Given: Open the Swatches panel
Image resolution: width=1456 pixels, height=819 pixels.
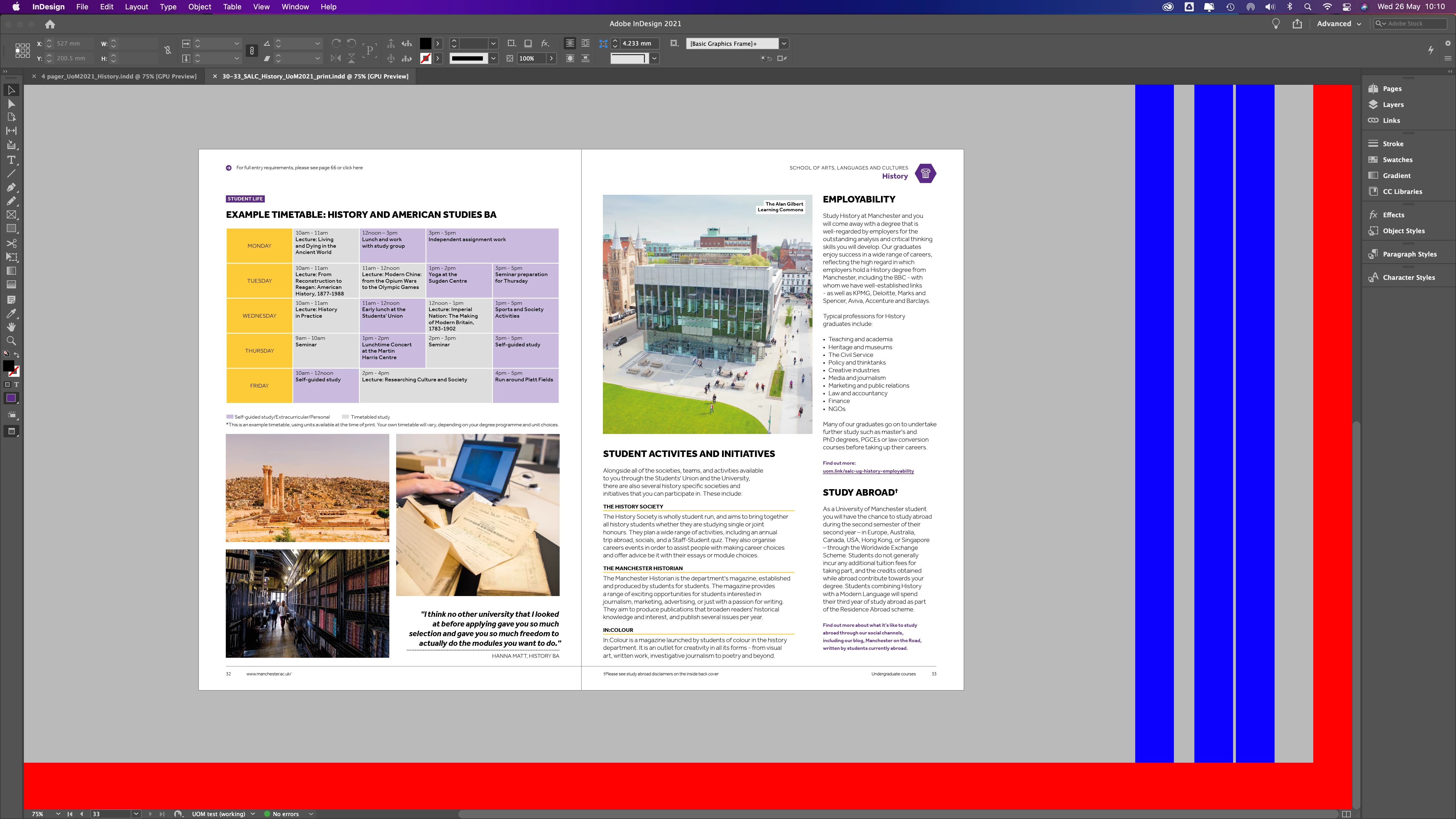Looking at the screenshot, I should (x=1397, y=160).
